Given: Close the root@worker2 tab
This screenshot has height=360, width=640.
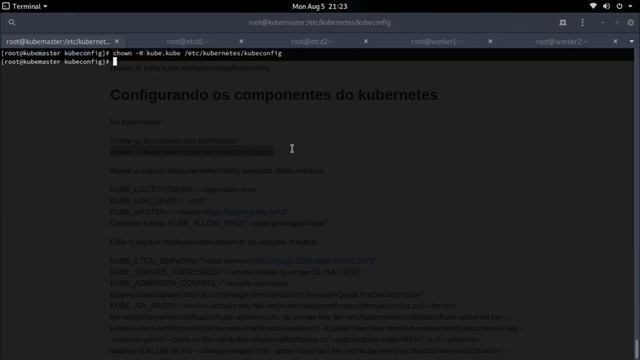Looking at the screenshot, I should click(x=615, y=42).
